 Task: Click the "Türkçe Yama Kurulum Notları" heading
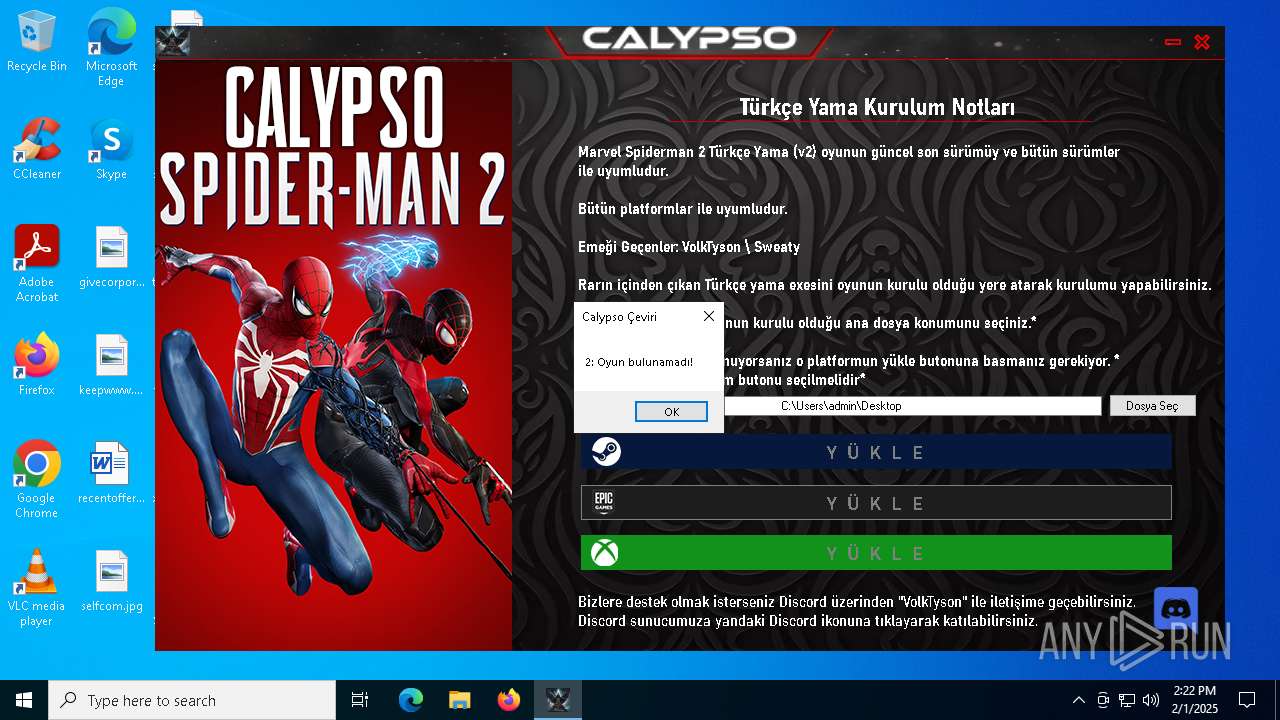877,106
